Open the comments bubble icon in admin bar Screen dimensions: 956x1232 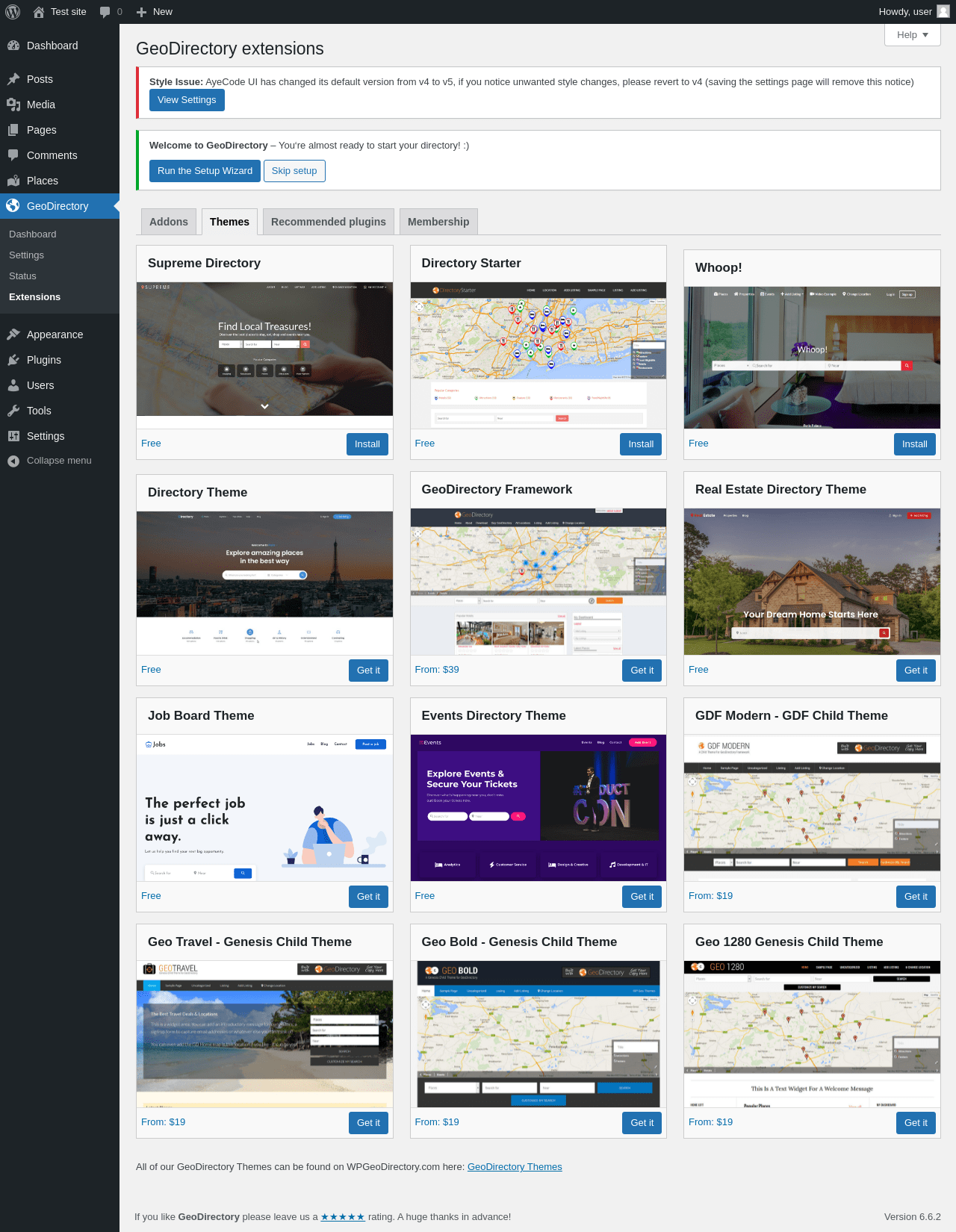(x=105, y=12)
